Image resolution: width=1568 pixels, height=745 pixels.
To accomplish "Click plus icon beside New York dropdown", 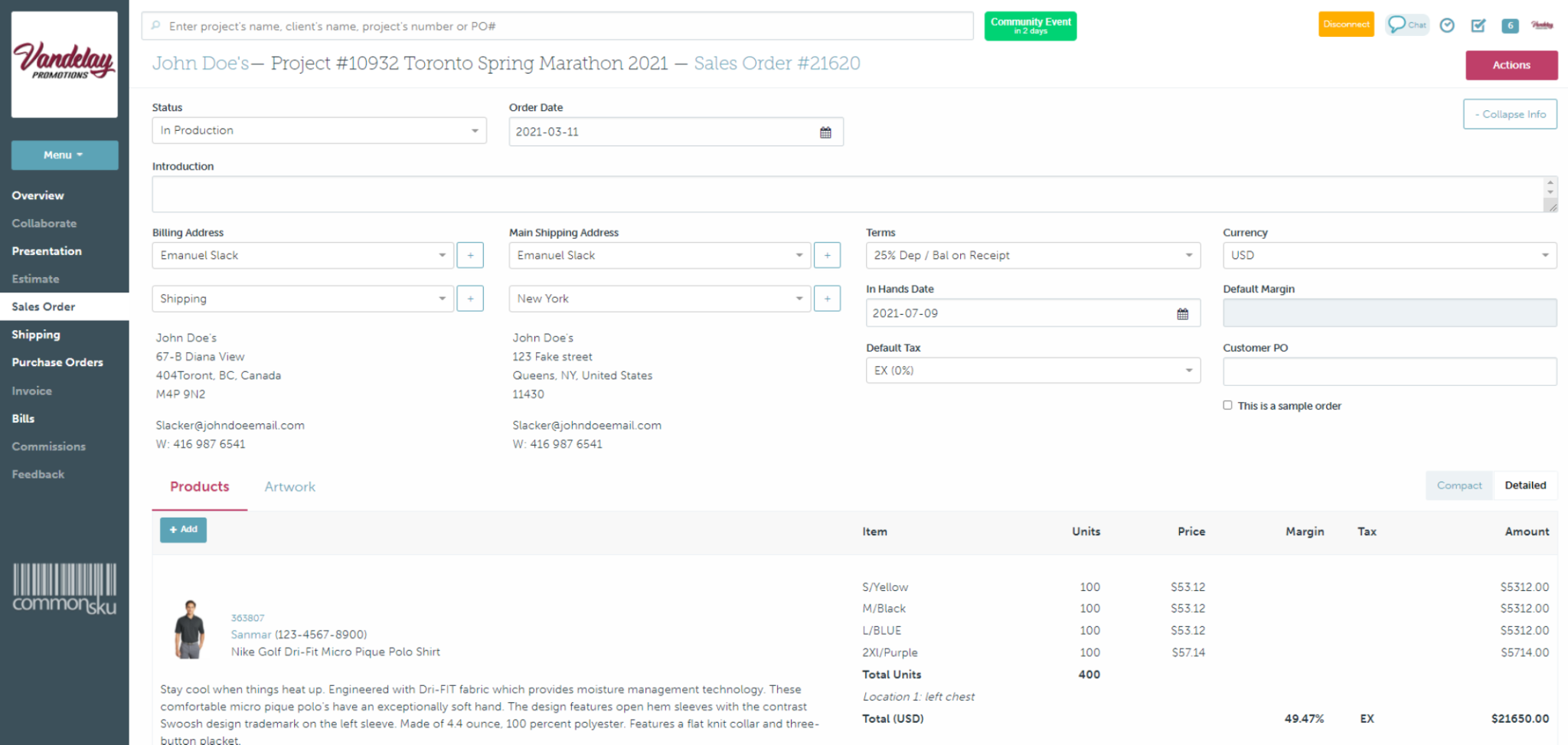I will coord(827,299).
